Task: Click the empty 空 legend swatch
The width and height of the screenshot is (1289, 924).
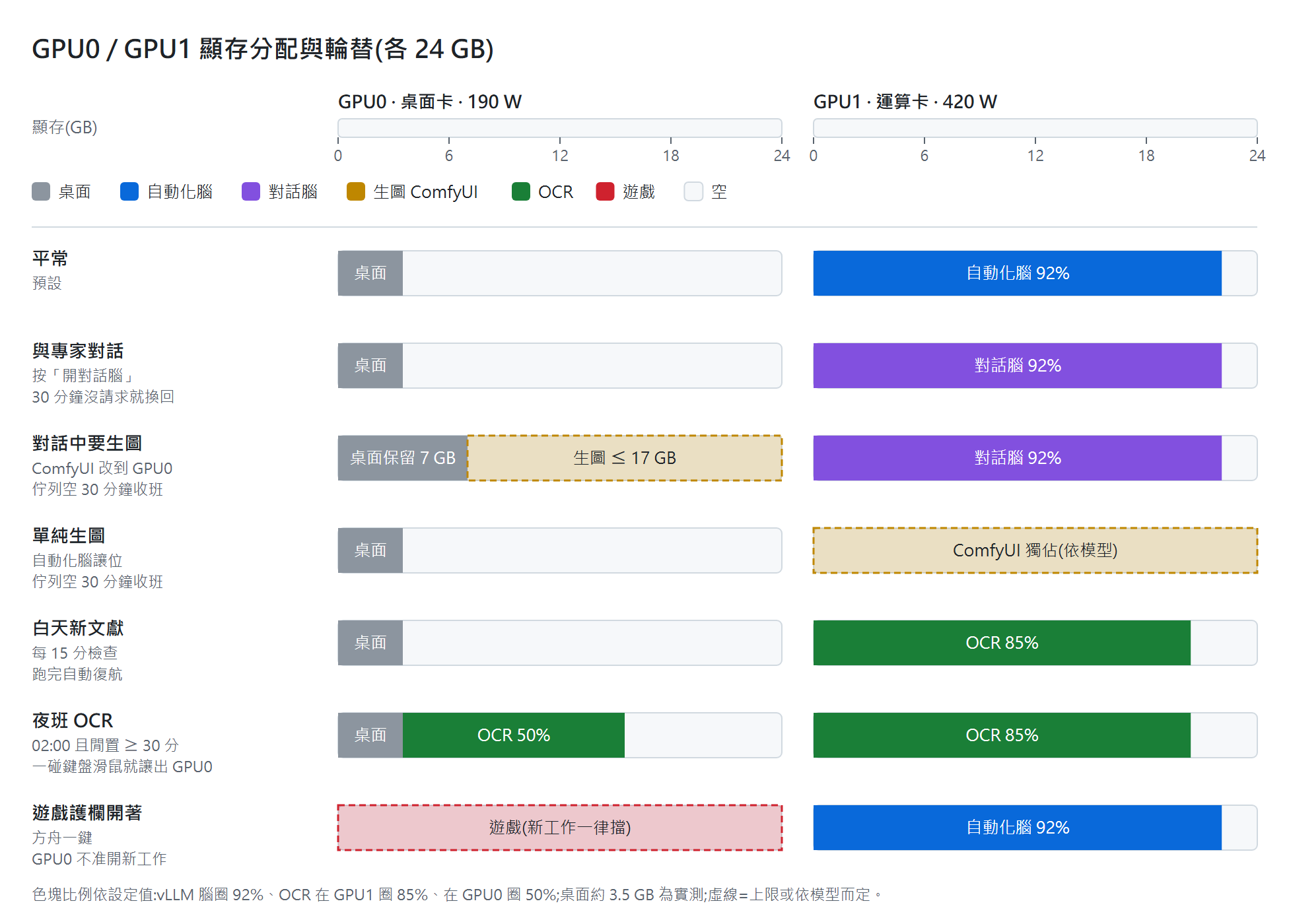Action: click(x=693, y=191)
